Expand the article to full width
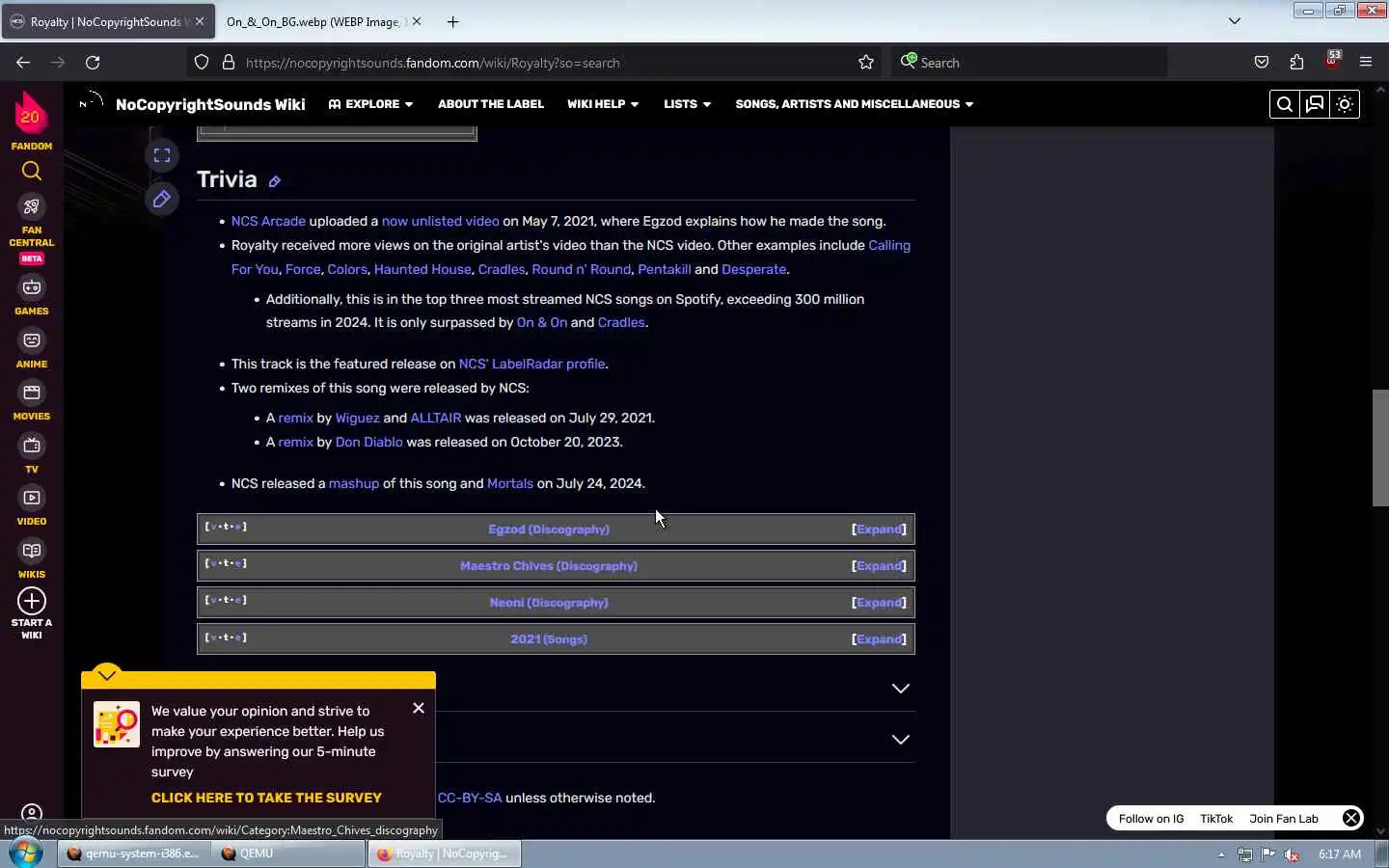The height and width of the screenshot is (868, 1389). click(x=162, y=155)
